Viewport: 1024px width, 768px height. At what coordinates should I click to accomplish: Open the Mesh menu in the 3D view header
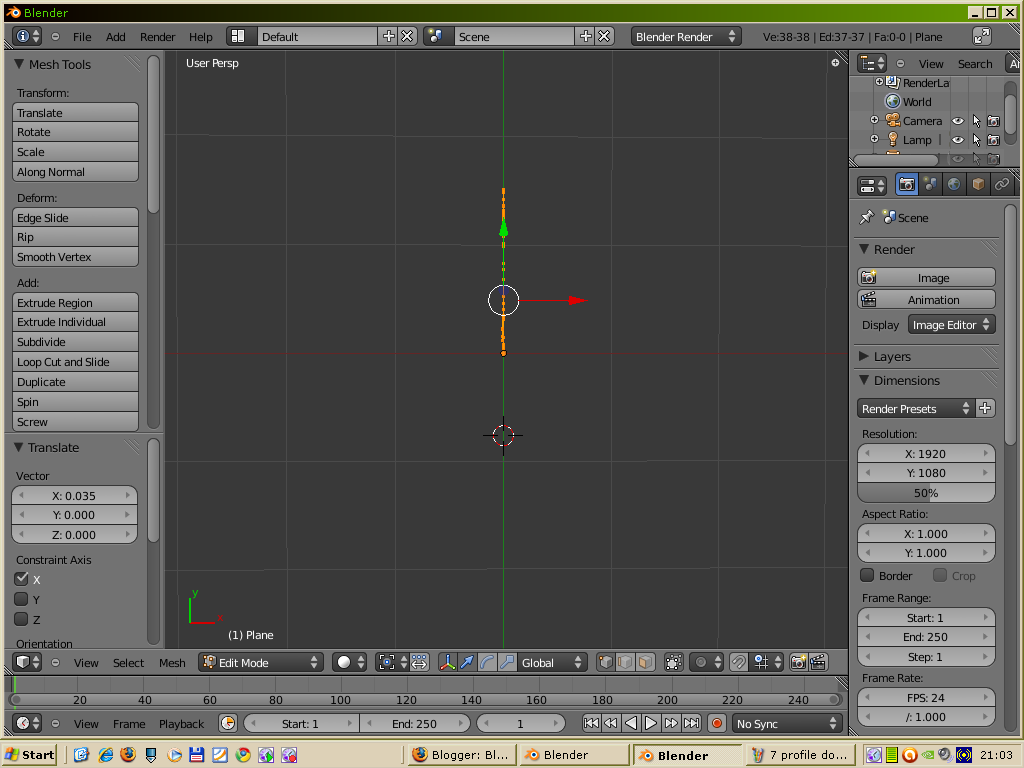(172, 662)
